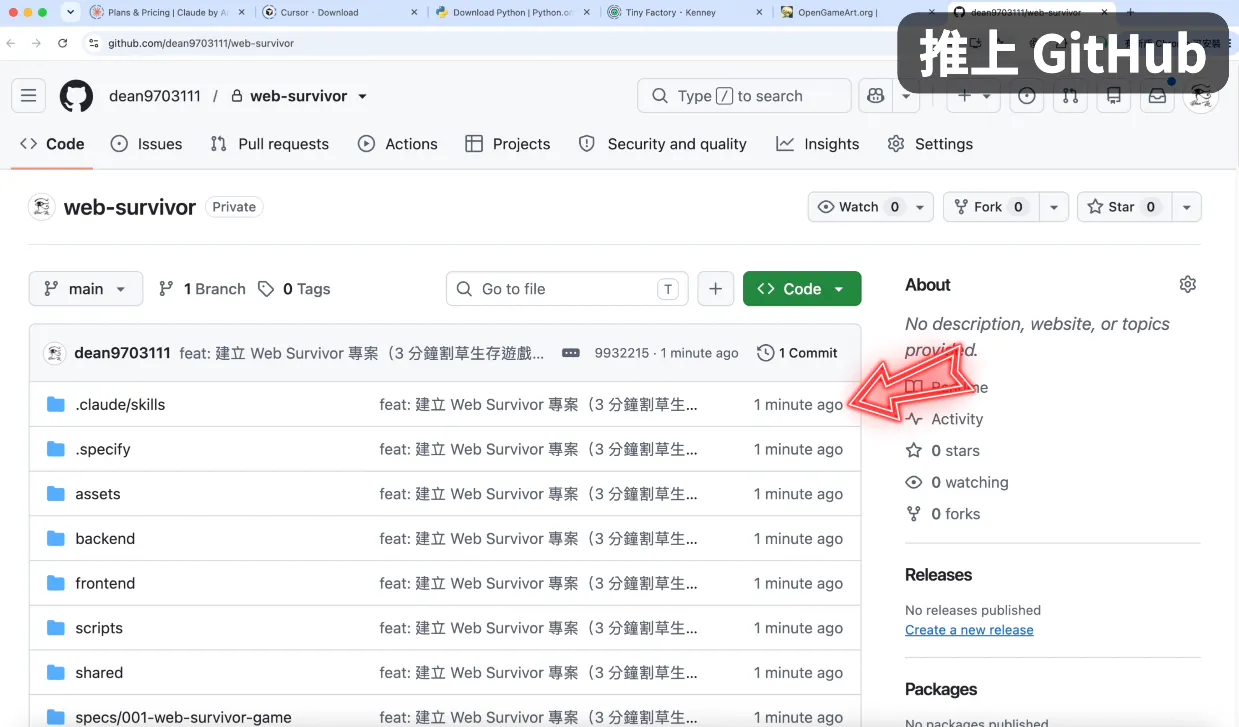
Task: Open the green Code dropdown button
Action: pyautogui.click(x=802, y=289)
